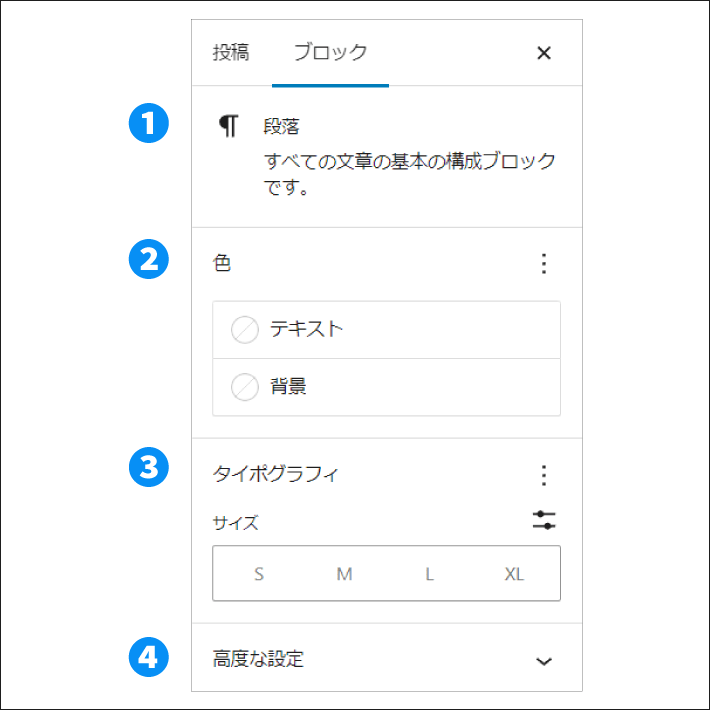Screen dimensions: 710x710
Task: Click the 背景 color label
Action: (x=288, y=387)
